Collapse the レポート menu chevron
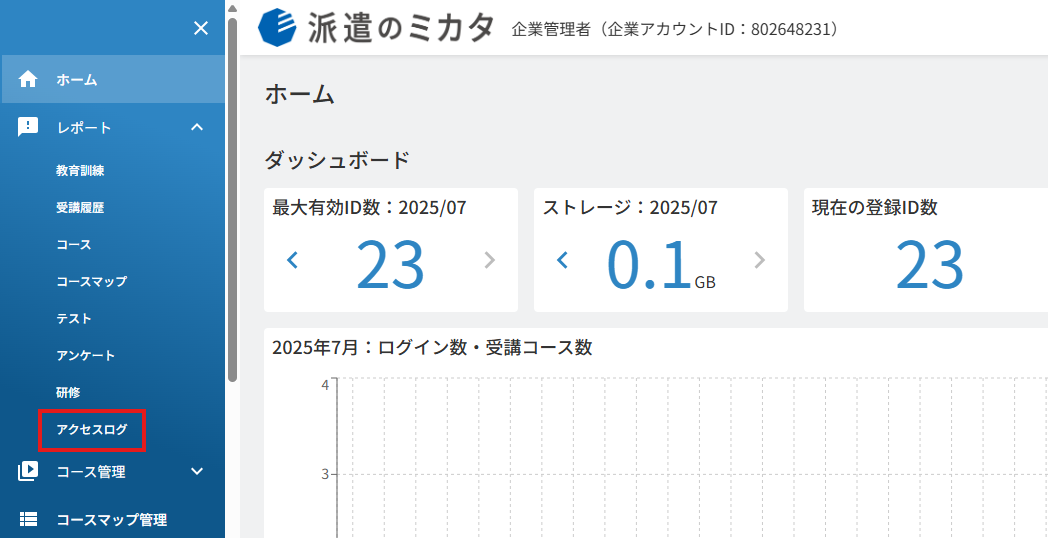 (196, 127)
